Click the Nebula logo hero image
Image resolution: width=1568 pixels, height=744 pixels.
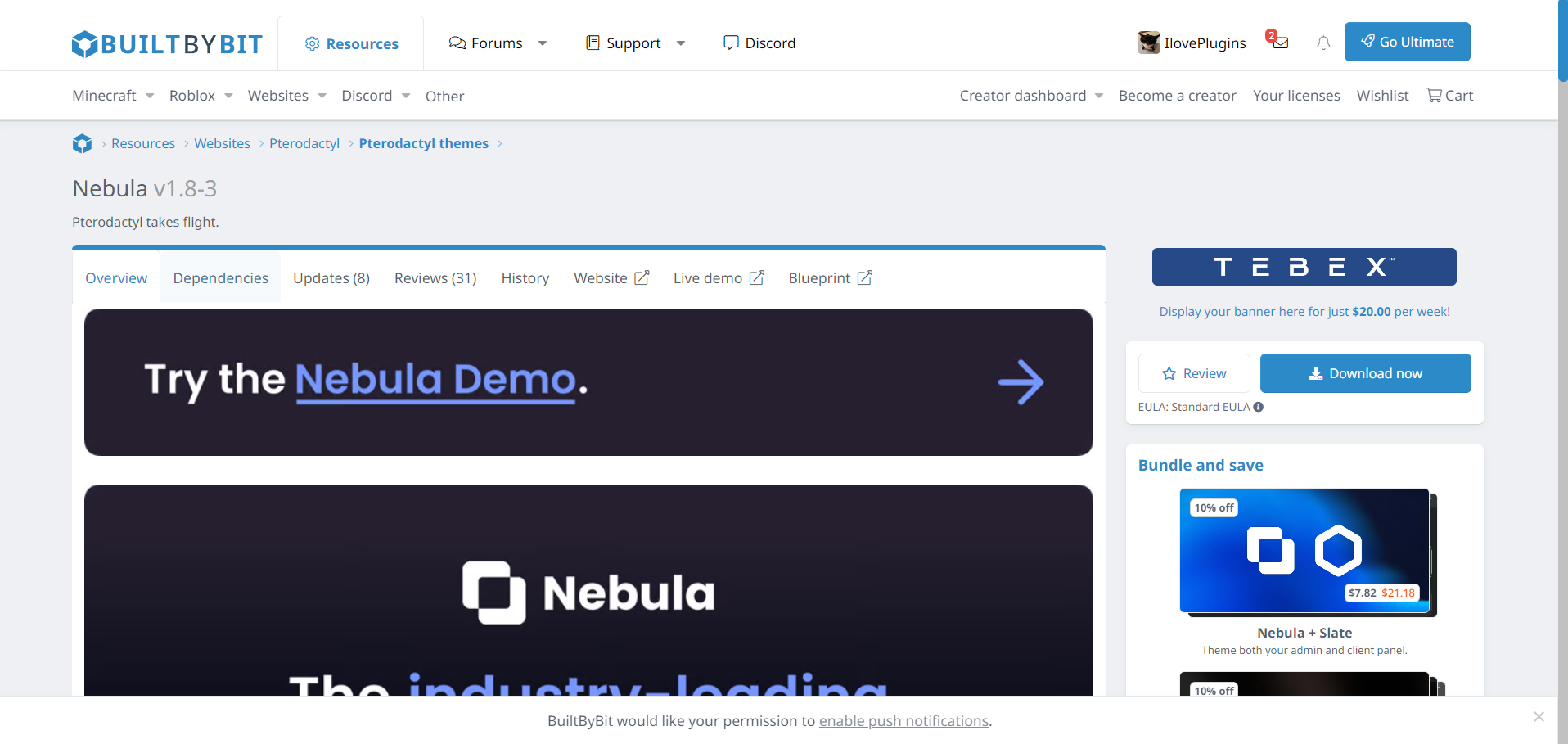pos(588,593)
